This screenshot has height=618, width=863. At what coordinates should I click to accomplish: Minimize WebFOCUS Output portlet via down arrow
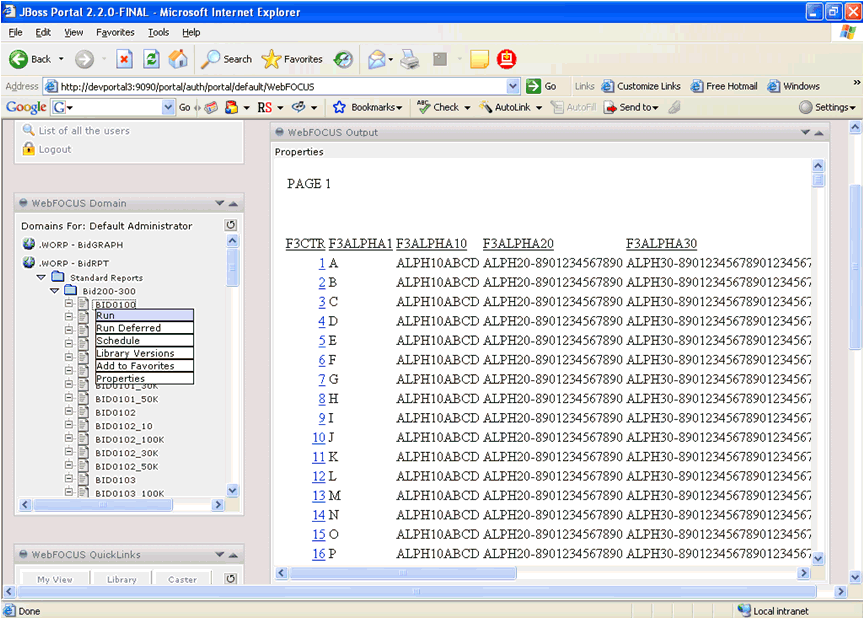tap(805, 132)
